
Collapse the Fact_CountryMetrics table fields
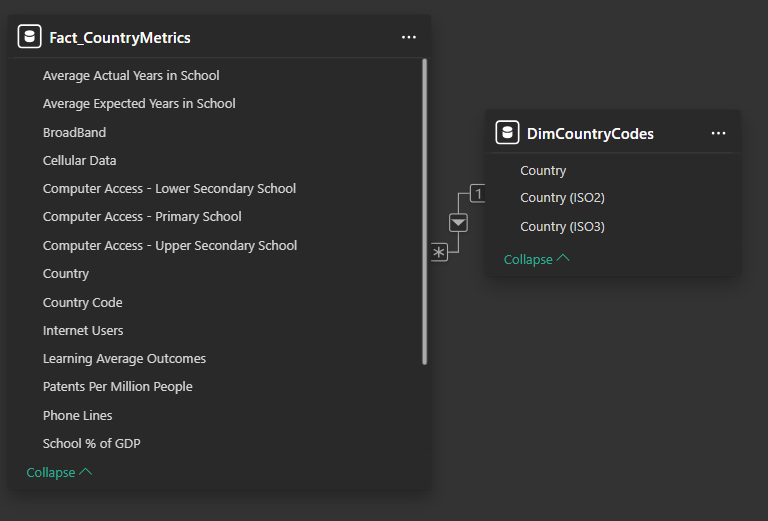pyautogui.click(x=59, y=472)
